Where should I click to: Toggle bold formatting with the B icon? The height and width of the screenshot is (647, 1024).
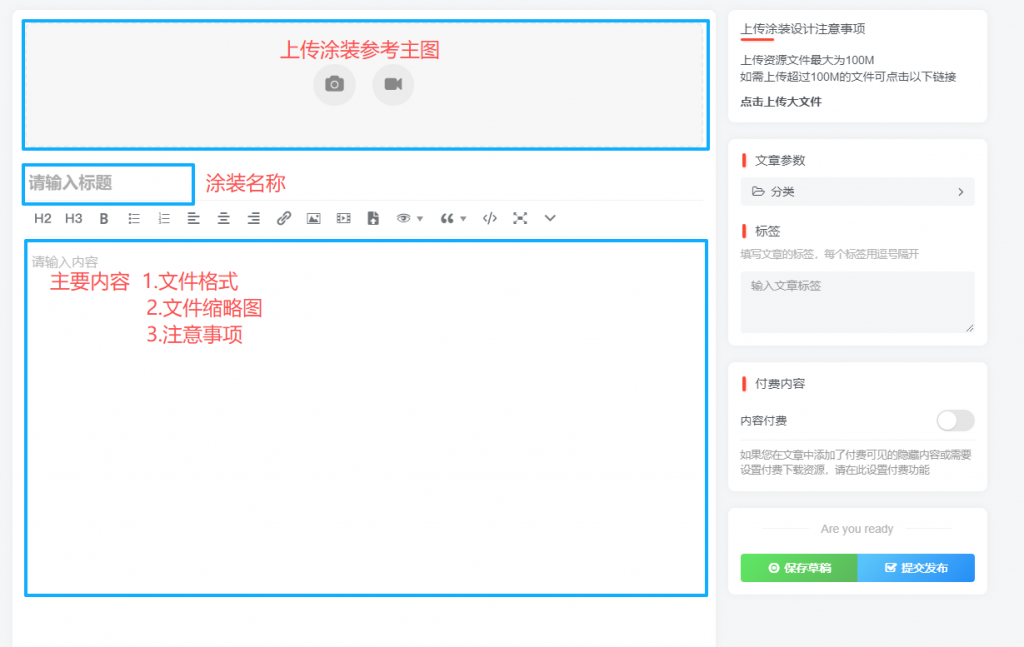[102, 218]
